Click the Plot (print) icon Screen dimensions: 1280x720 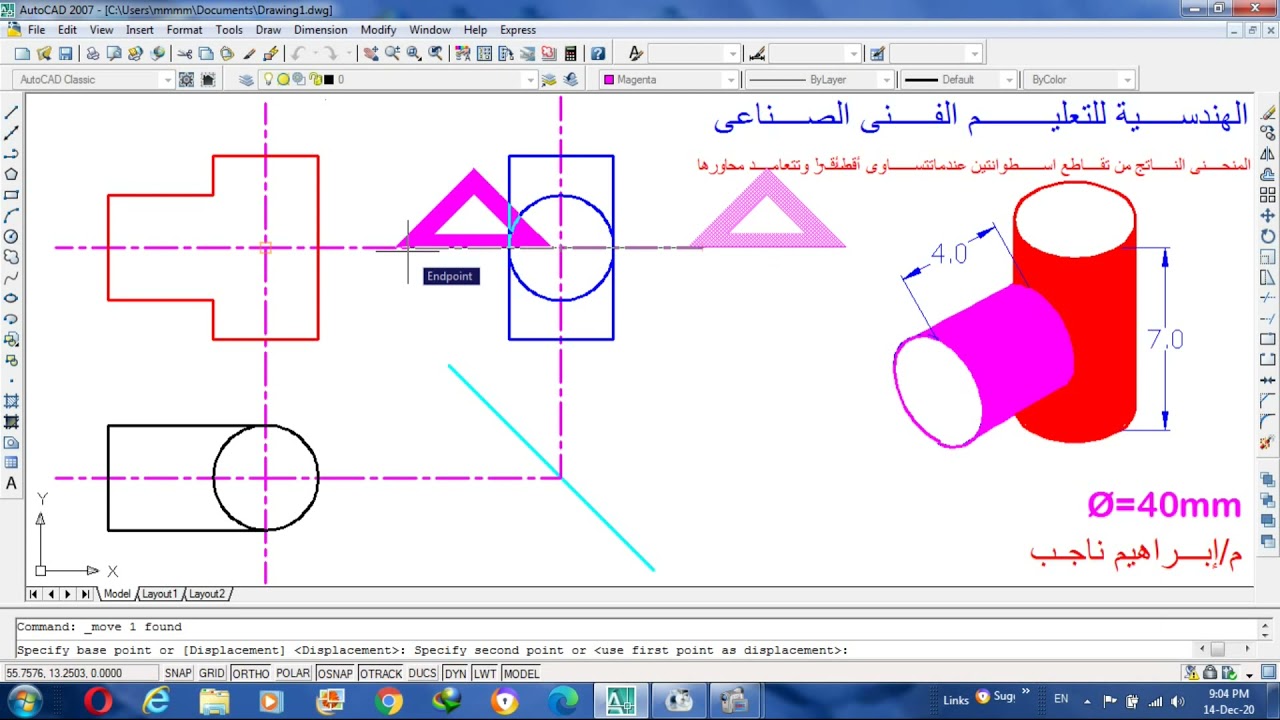tap(93, 54)
